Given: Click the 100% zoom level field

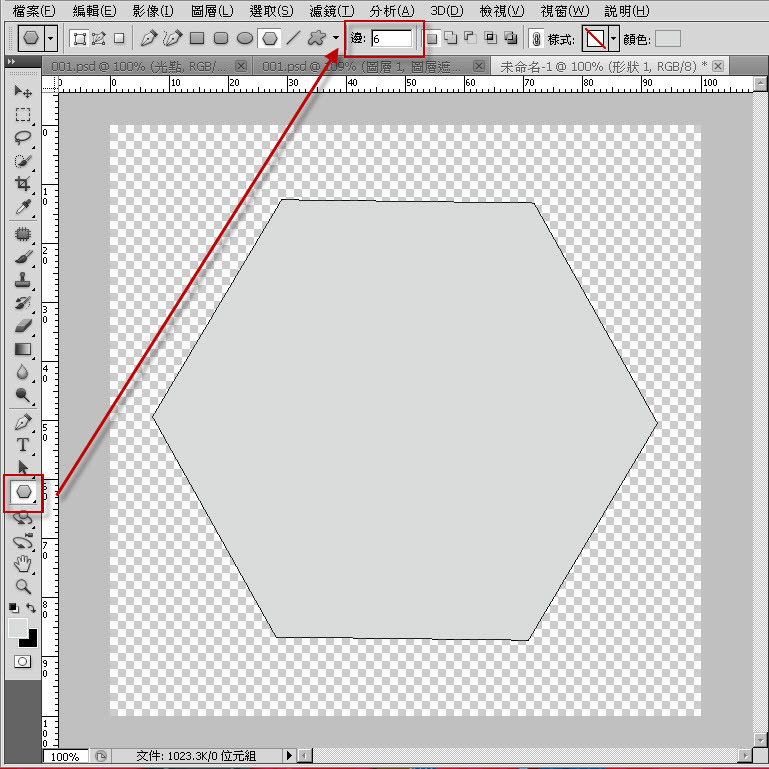Looking at the screenshot, I should click(65, 756).
